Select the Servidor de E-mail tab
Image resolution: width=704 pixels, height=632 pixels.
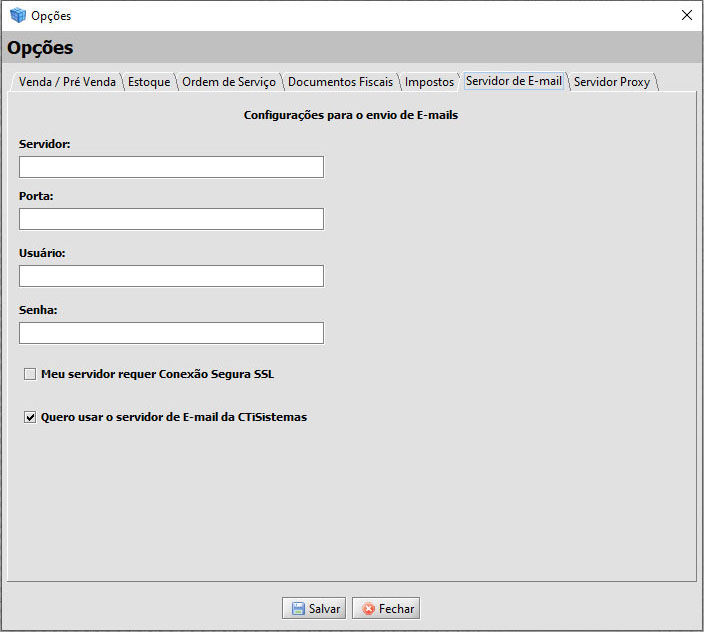pos(513,81)
